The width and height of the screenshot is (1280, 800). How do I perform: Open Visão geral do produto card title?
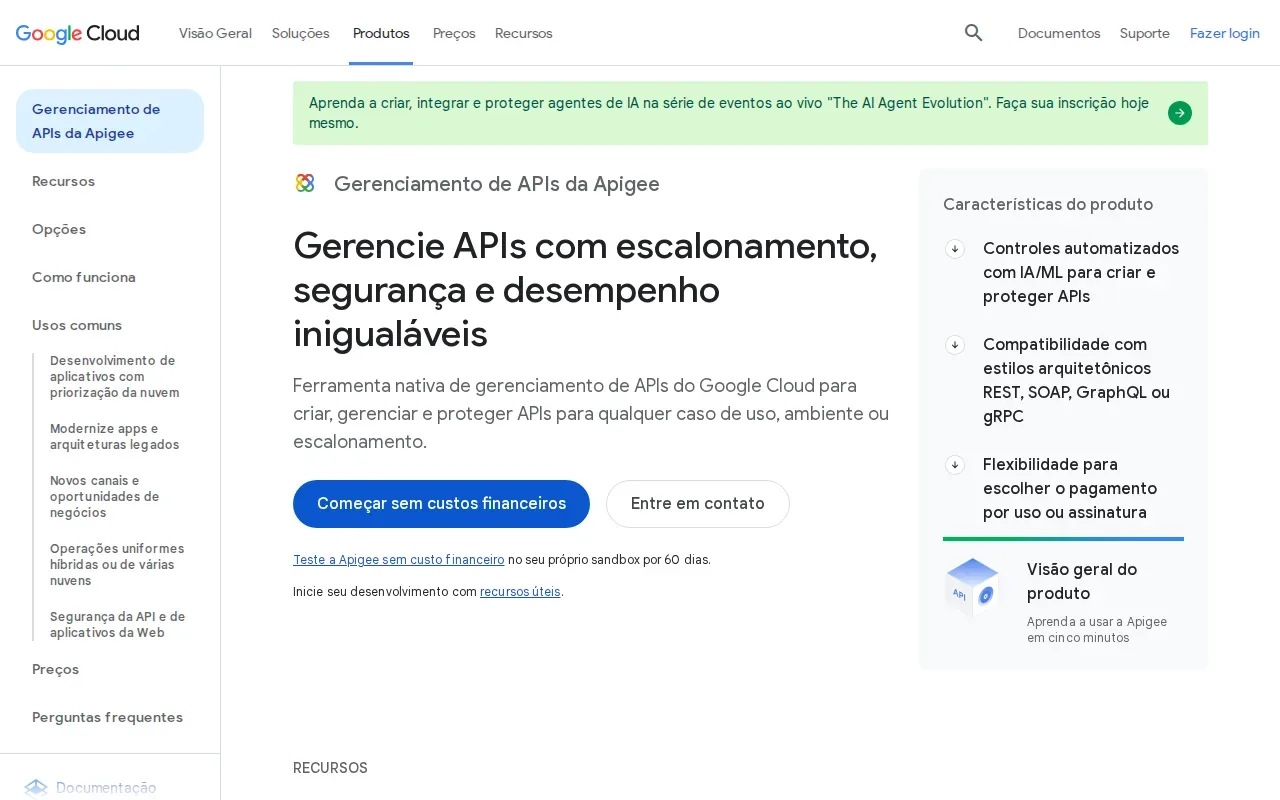click(1082, 581)
